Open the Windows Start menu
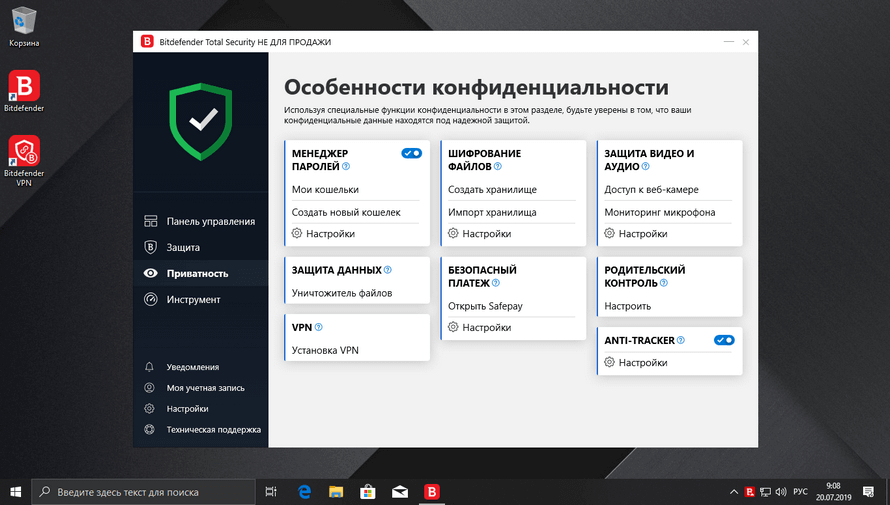This screenshot has width=890, height=505. (15, 492)
